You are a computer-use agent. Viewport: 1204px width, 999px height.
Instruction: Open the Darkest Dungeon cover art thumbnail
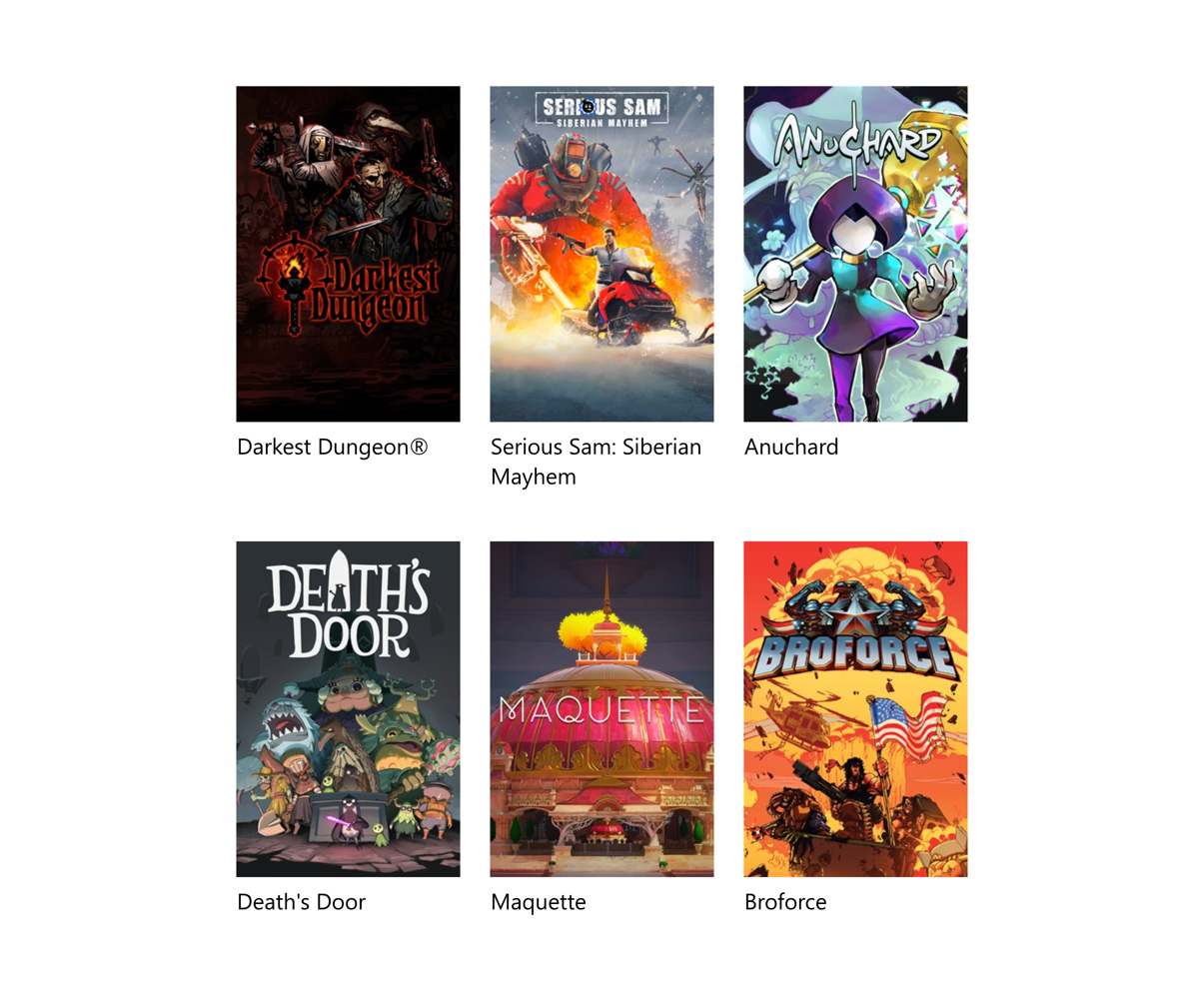click(348, 254)
